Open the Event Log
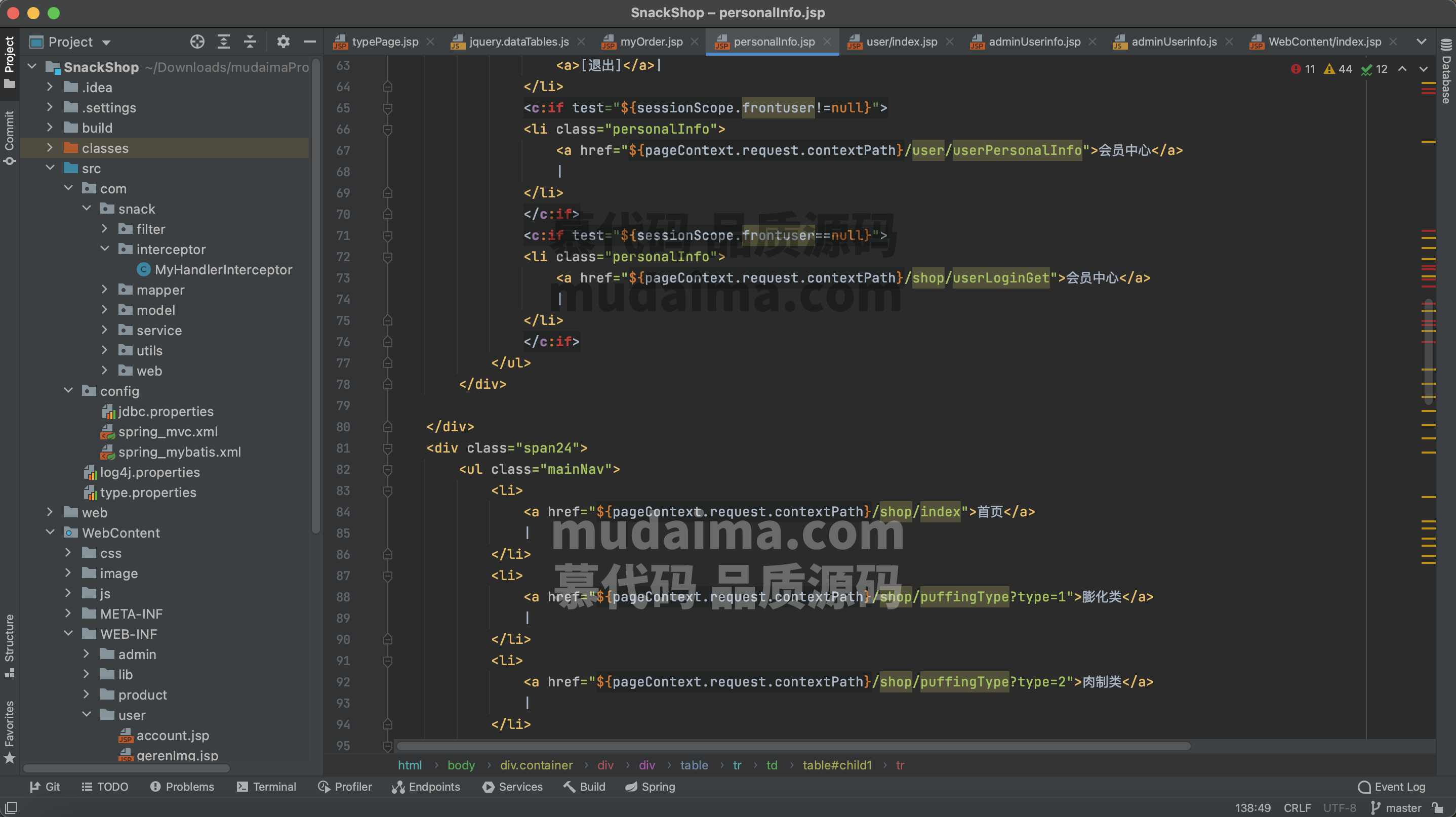 [1392, 787]
